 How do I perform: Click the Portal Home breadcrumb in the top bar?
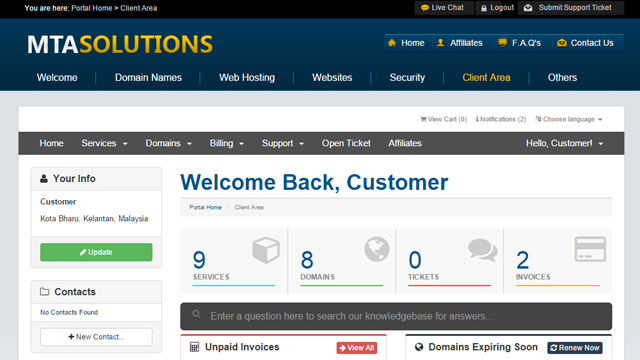tap(91, 8)
